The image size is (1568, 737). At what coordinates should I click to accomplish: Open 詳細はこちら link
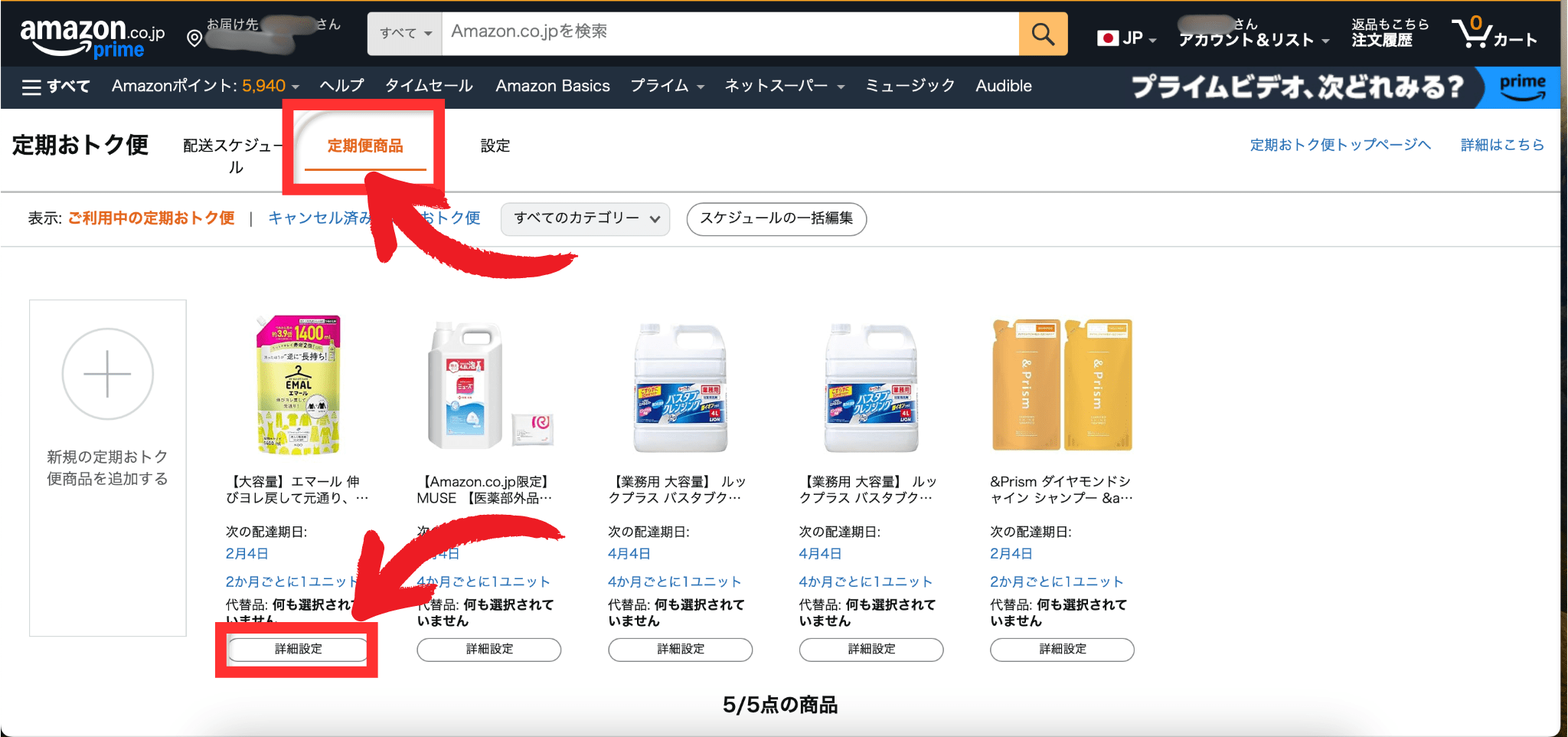[x=1502, y=145]
